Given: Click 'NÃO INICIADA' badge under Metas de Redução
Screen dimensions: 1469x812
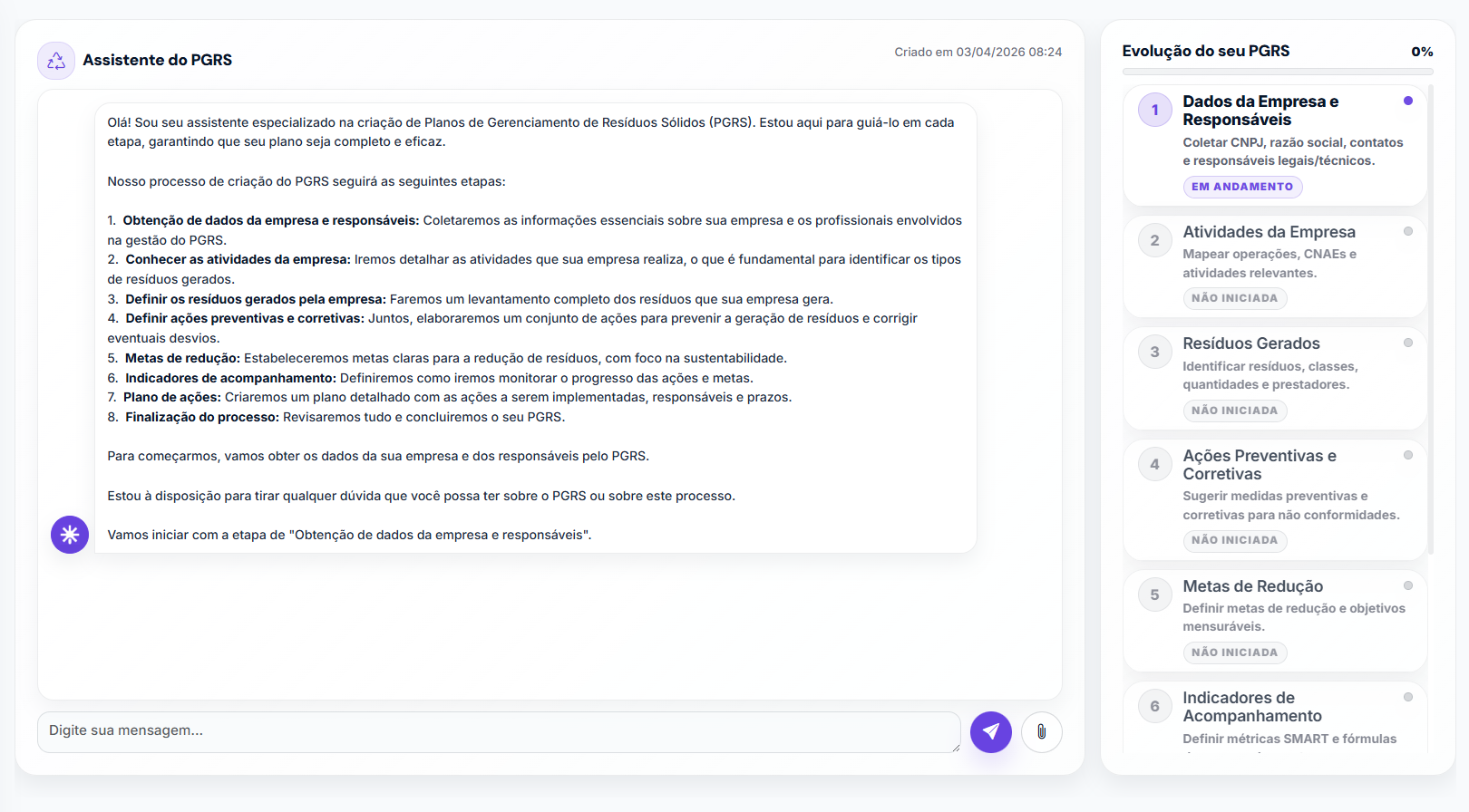Looking at the screenshot, I should pyautogui.click(x=1234, y=652).
